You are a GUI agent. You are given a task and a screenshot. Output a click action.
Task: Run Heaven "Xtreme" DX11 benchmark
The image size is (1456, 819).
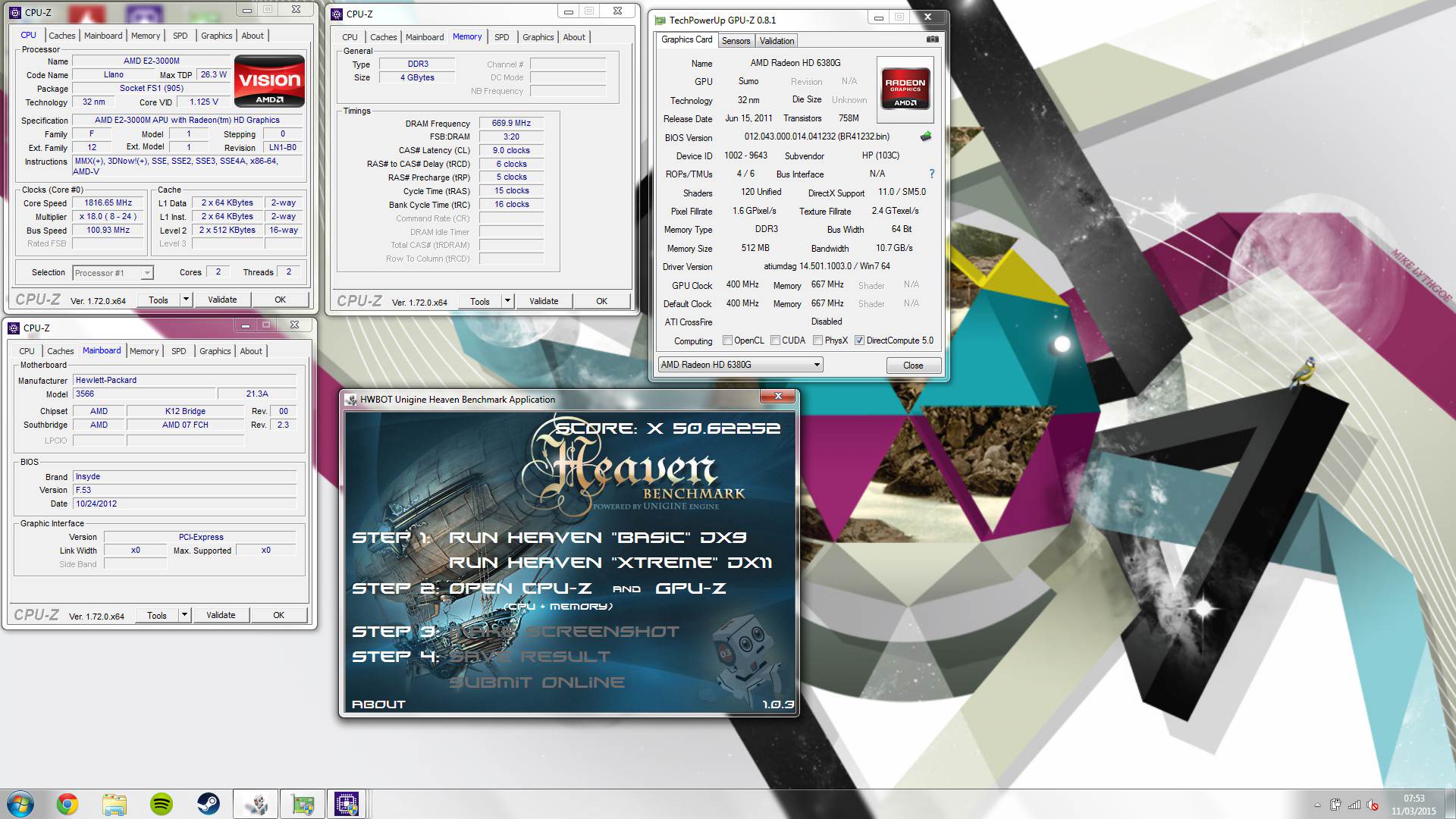click(610, 563)
